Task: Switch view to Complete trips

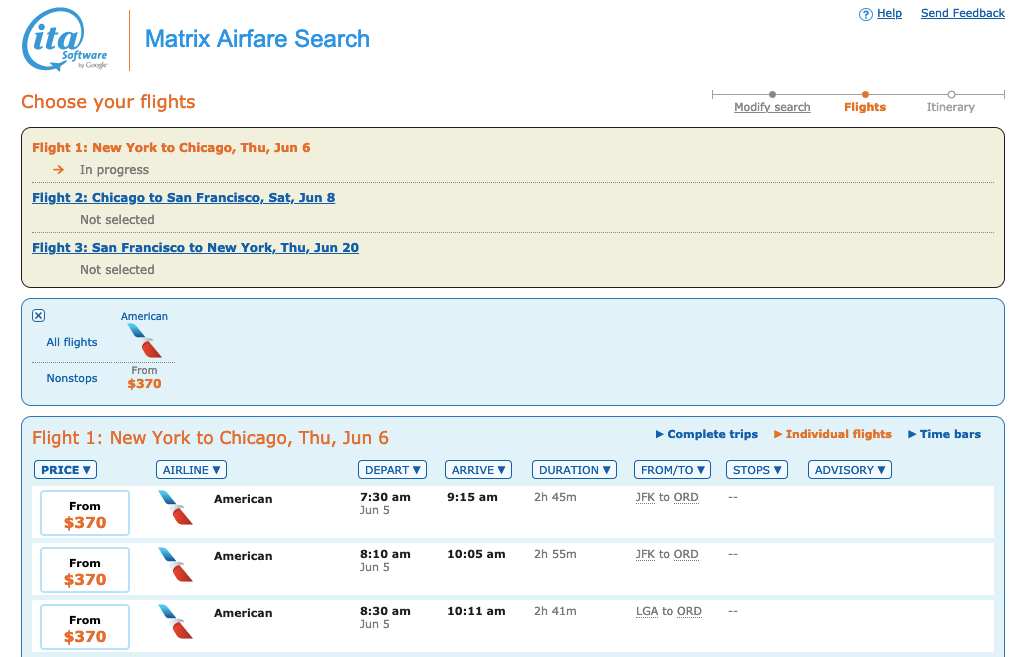Action: click(713, 434)
